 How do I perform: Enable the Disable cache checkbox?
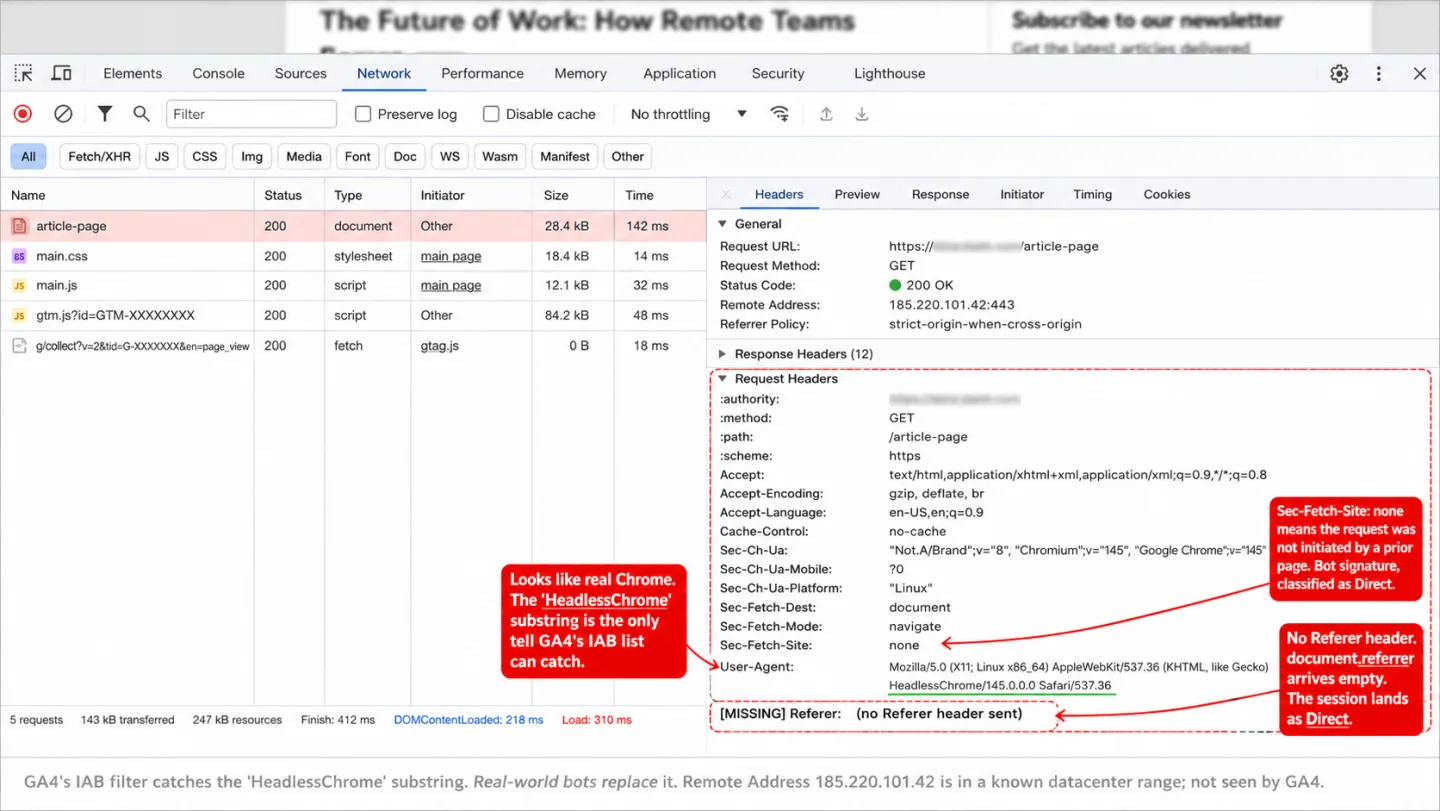[x=491, y=114]
